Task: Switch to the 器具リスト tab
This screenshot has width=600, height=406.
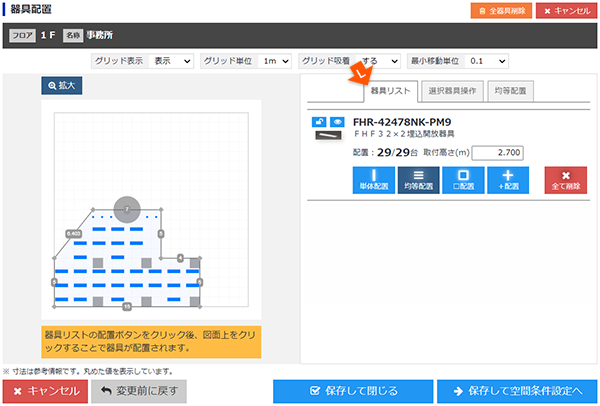Action: point(390,91)
